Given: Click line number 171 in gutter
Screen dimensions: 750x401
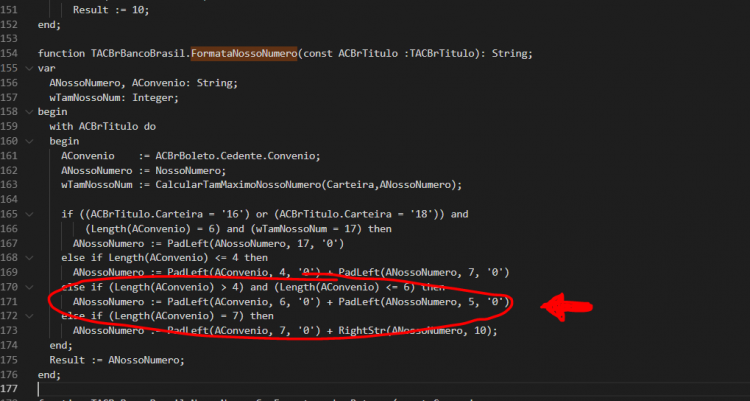Looking at the screenshot, I should [9, 302].
